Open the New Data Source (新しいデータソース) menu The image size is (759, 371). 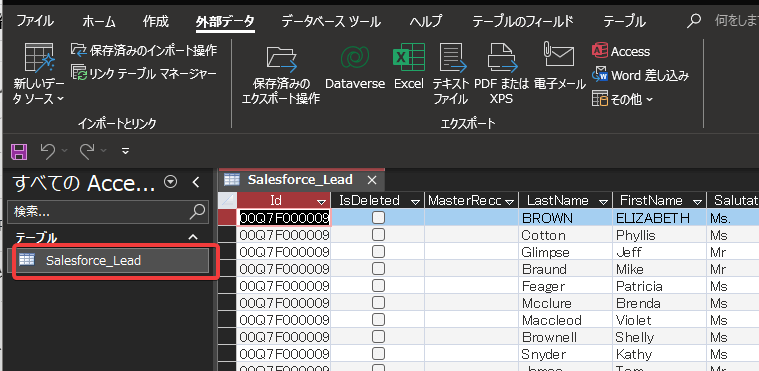[x=38, y=74]
